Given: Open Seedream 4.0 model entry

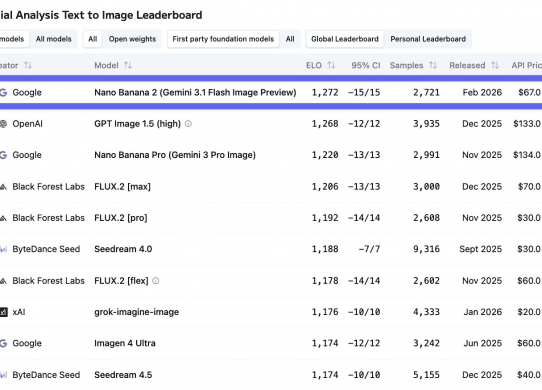Looking at the screenshot, I should 123,249.
